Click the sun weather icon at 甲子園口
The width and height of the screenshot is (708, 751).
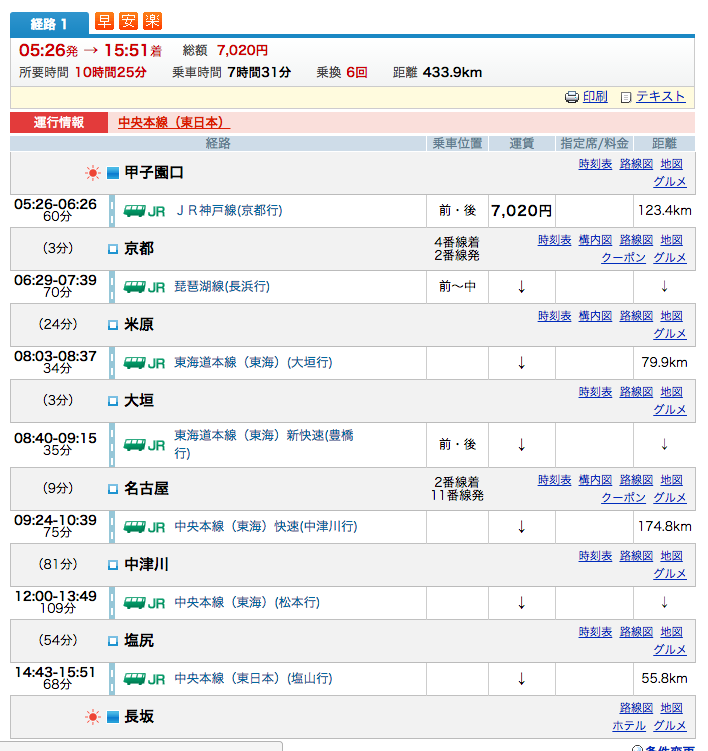click(x=92, y=173)
